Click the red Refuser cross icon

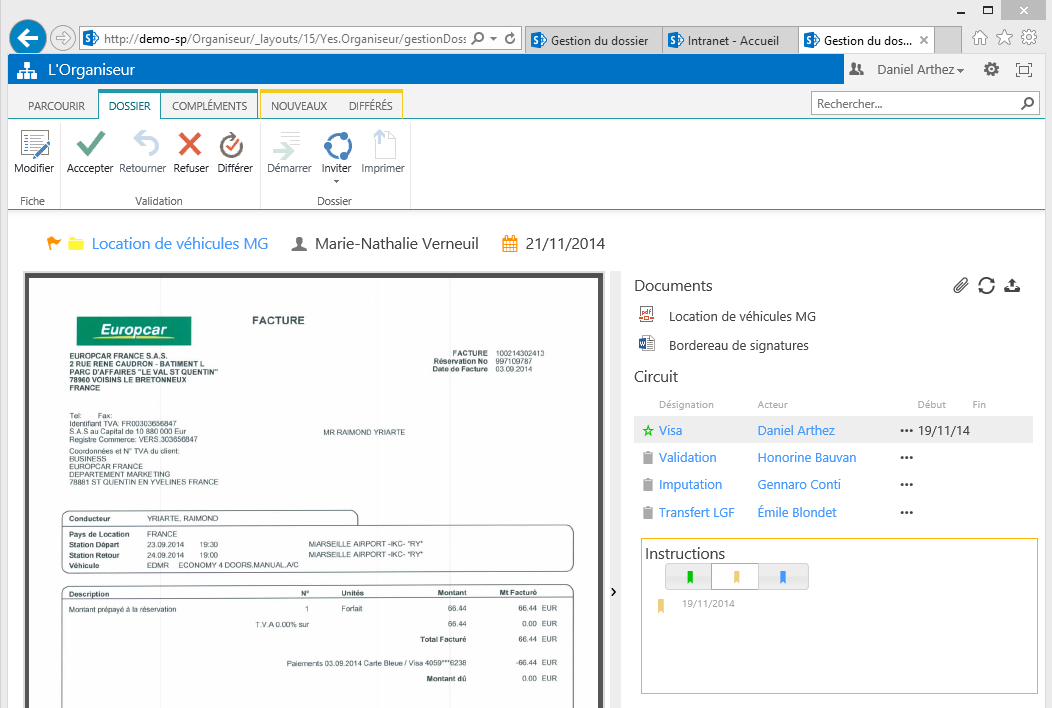[x=190, y=148]
